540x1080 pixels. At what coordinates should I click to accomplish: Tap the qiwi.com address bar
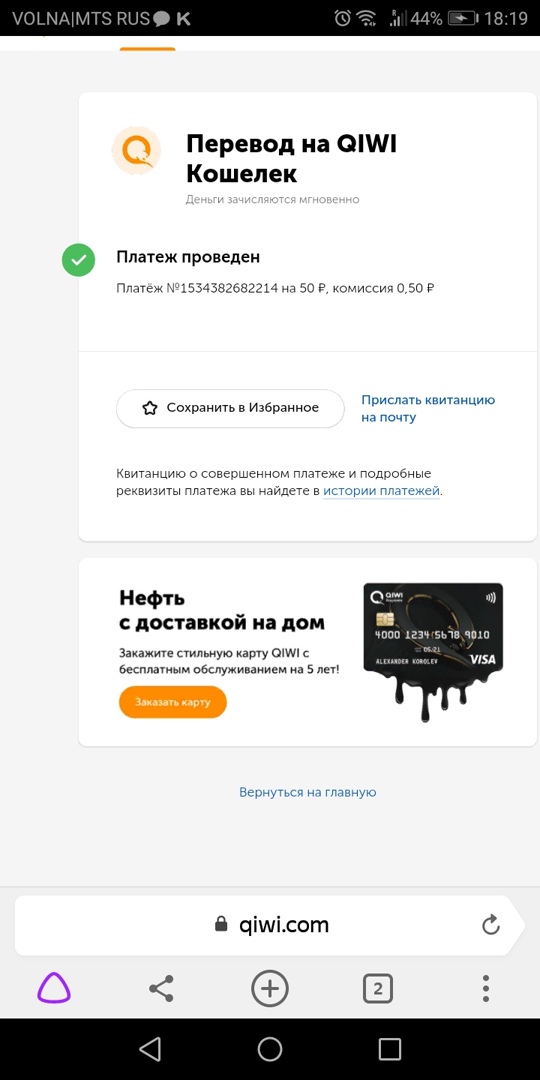[269, 925]
